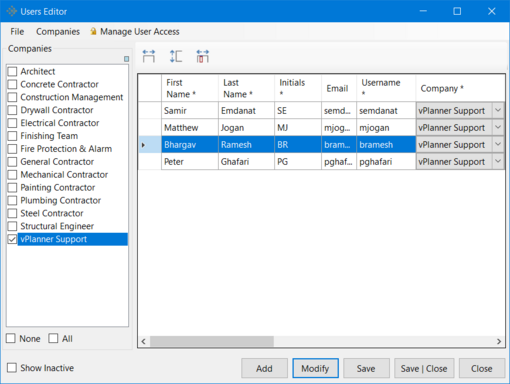Open the Companies menu
The width and height of the screenshot is (510, 384).
click(x=58, y=32)
